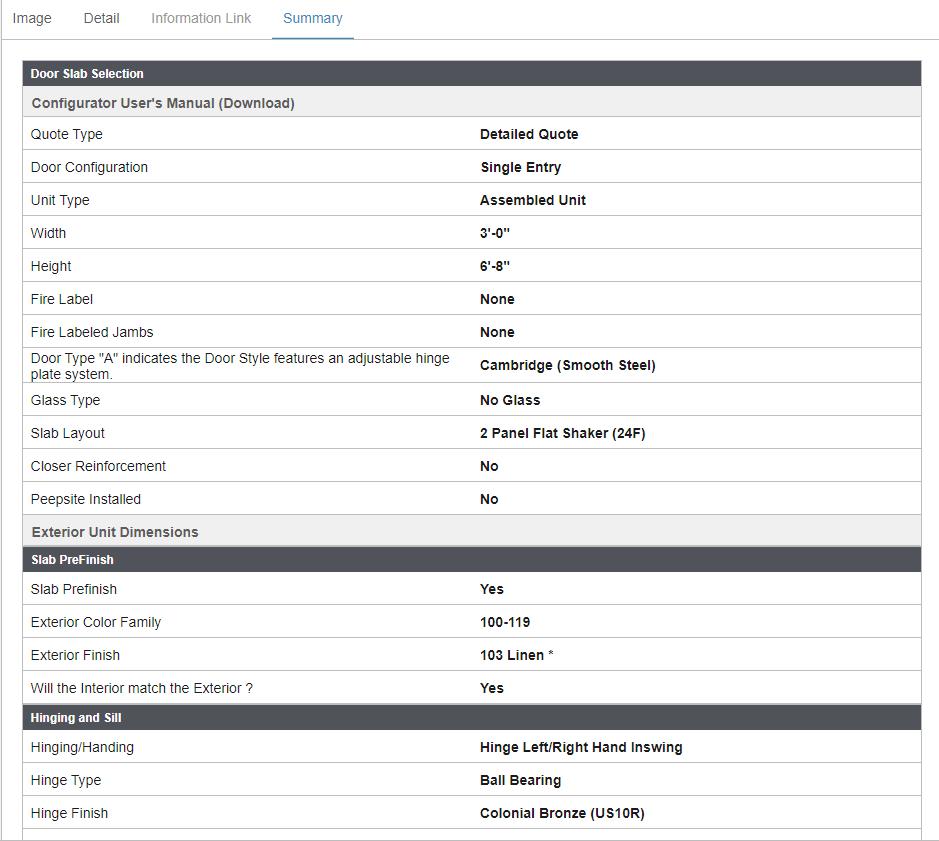The width and height of the screenshot is (939, 841).
Task: Open Configurator User's Manual download link
Action: pos(163,103)
